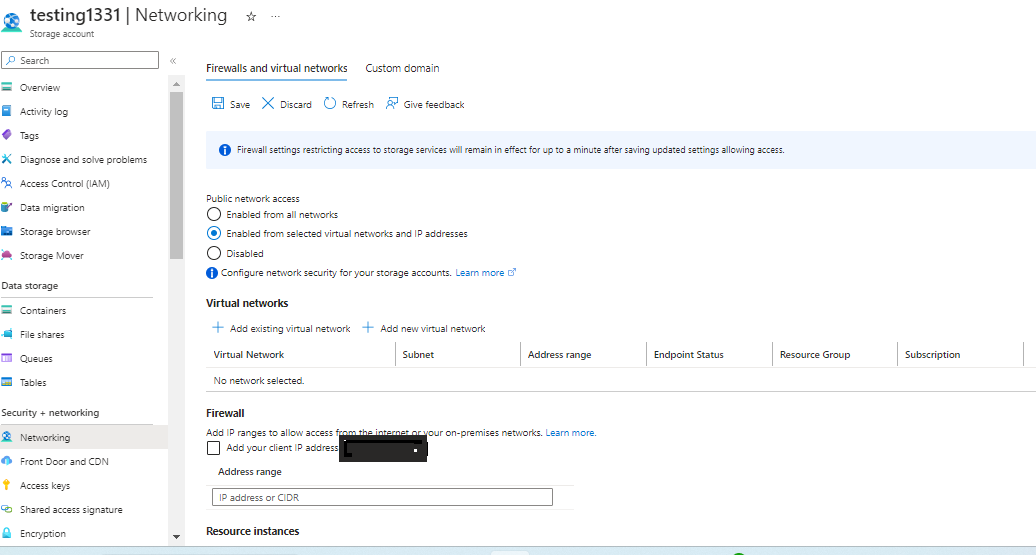
Task: Click the Refresh circular arrow icon
Action: 330,103
